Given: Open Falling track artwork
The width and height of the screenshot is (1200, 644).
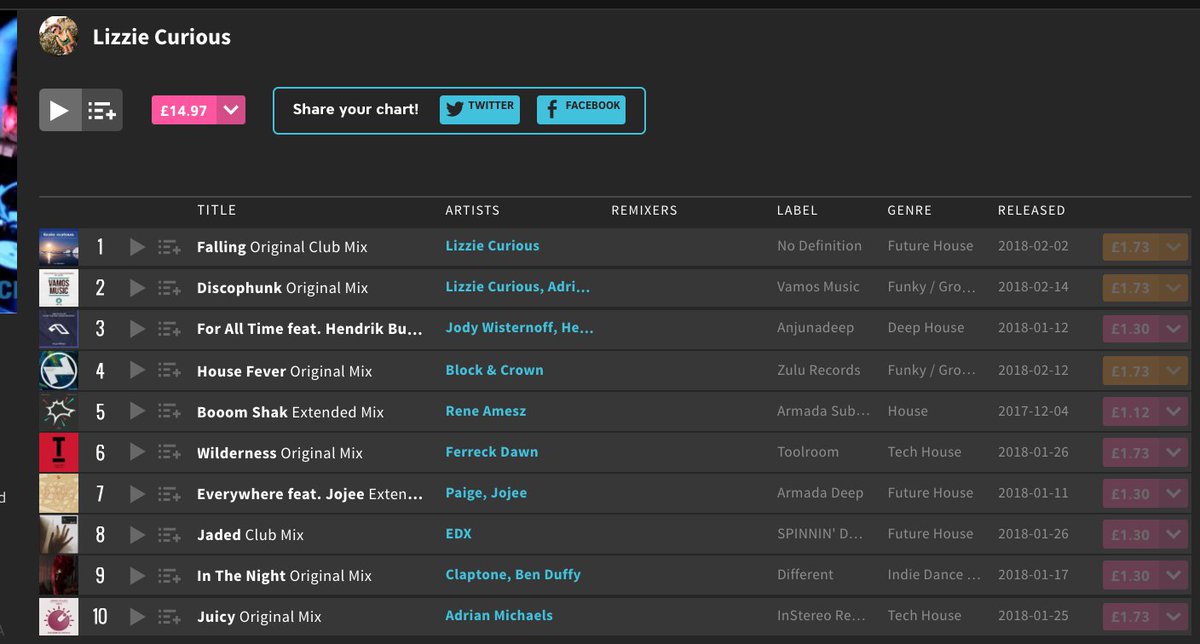Looking at the screenshot, I should point(58,247).
